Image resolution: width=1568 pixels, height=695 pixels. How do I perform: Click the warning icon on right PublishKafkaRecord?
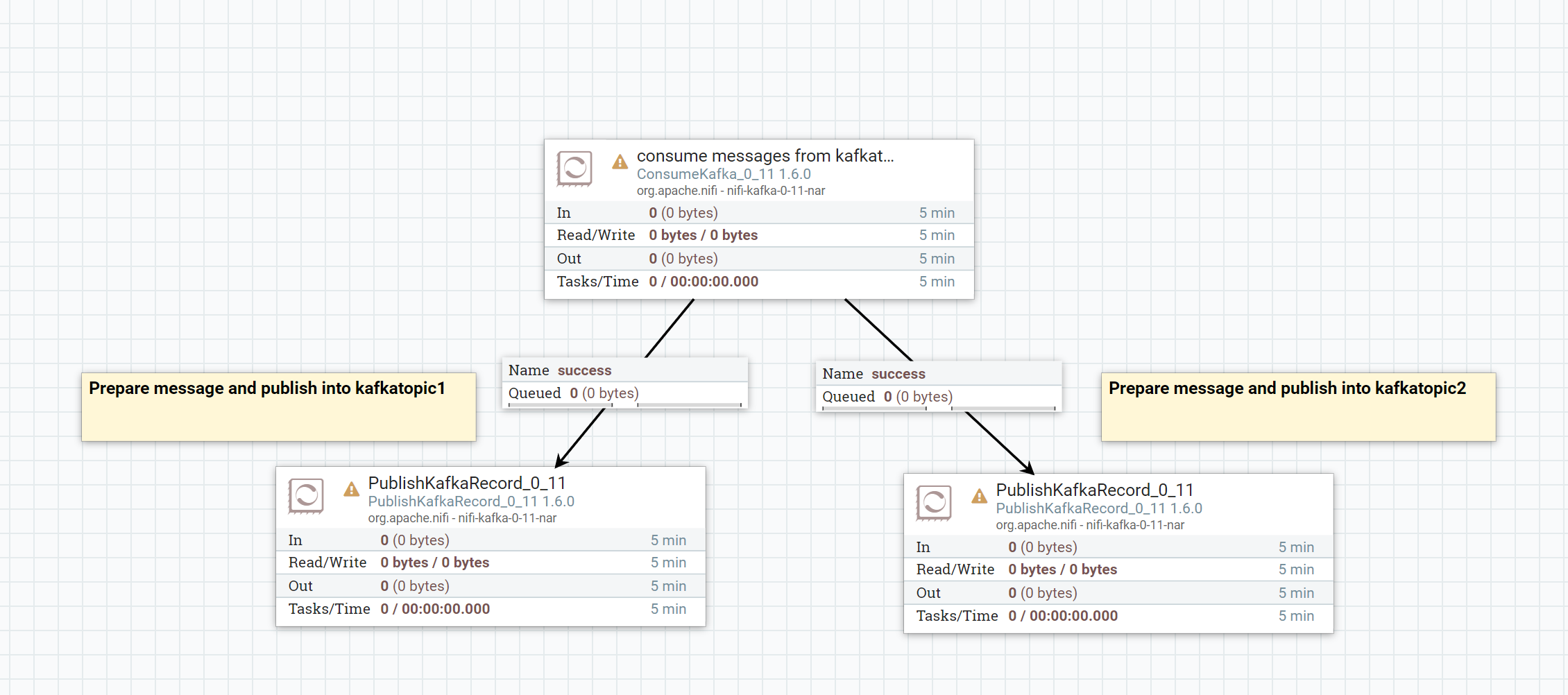979,497
